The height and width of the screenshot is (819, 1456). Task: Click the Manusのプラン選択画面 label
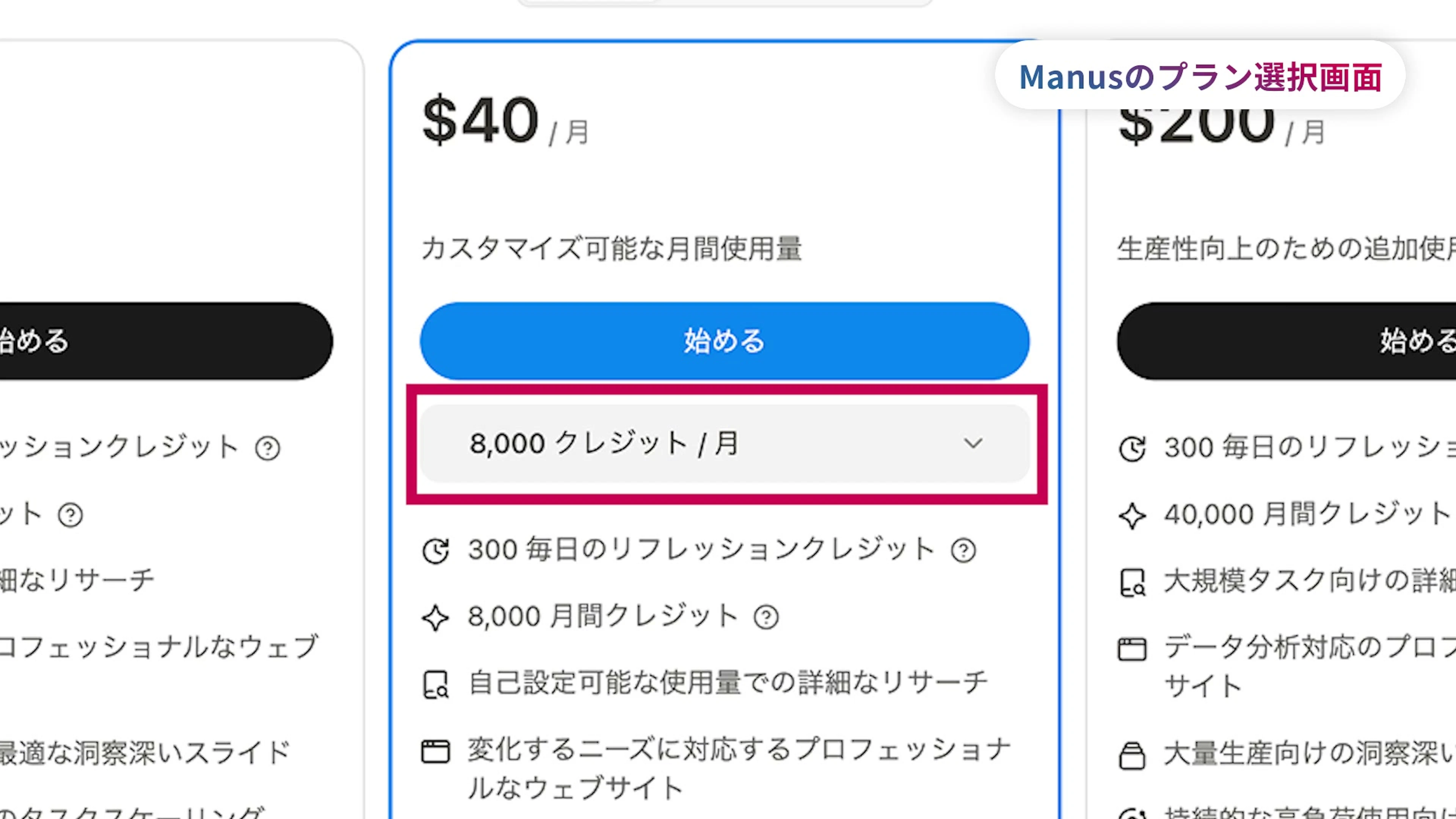point(1200,77)
